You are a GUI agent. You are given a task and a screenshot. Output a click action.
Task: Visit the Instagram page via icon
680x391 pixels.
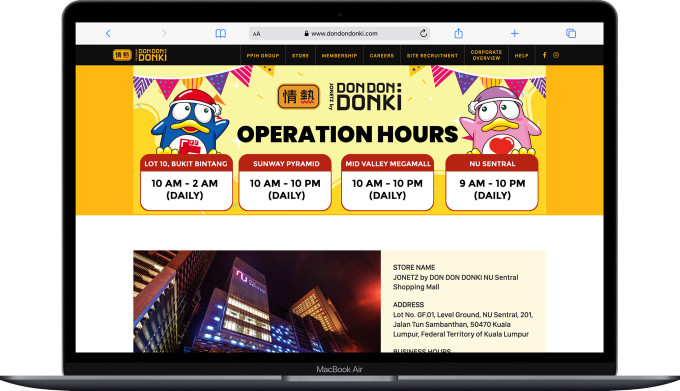[x=556, y=55]
